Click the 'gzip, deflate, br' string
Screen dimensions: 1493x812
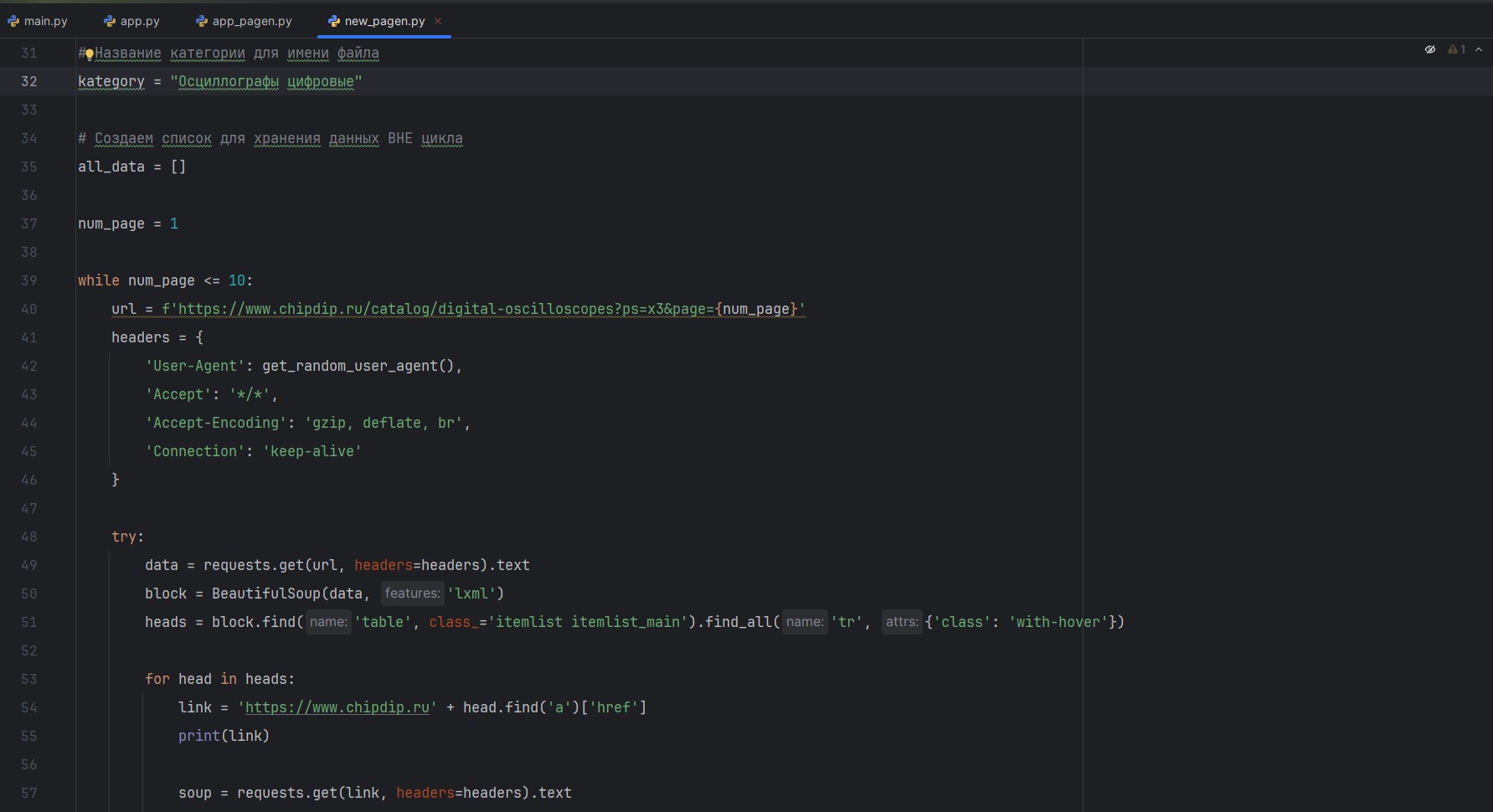[x=384, y=423]
